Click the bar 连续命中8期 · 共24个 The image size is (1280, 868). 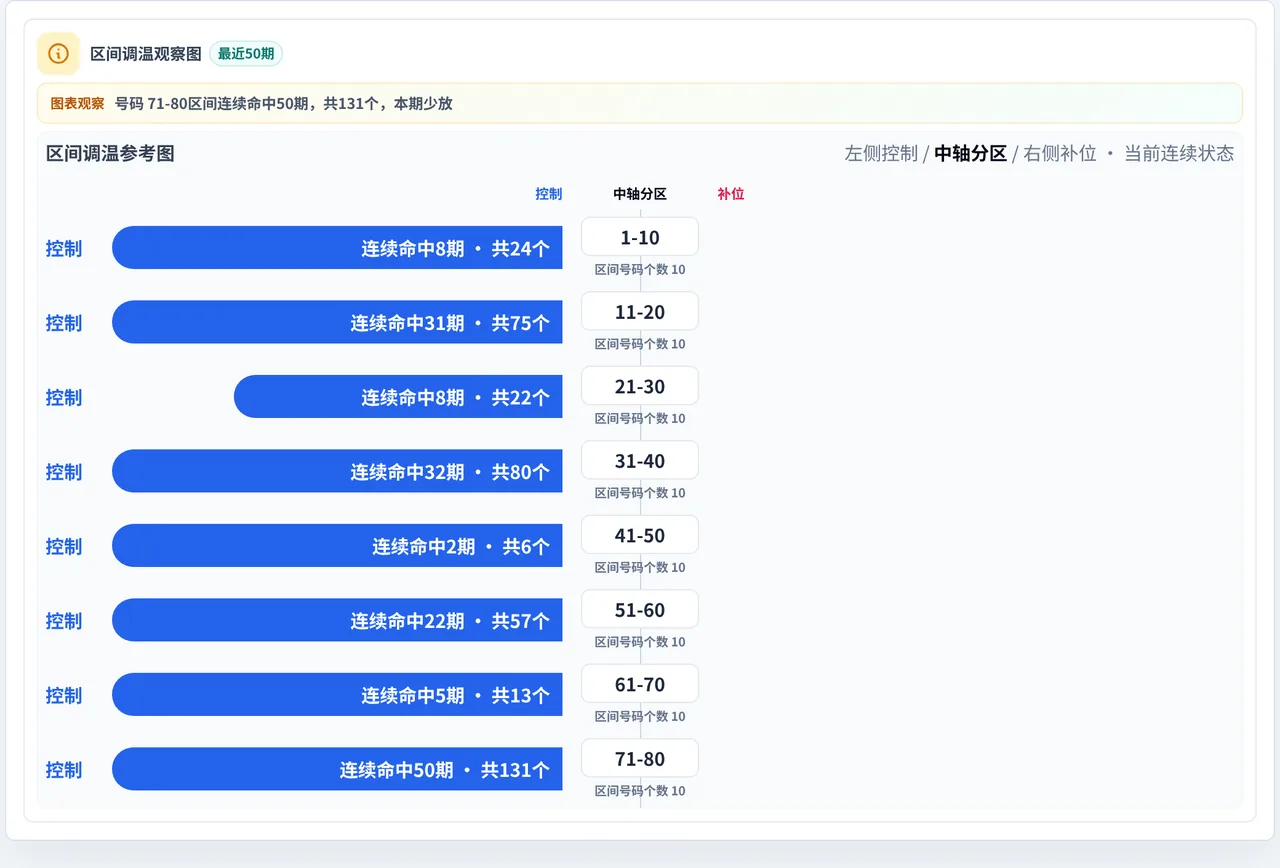point(337,248)
